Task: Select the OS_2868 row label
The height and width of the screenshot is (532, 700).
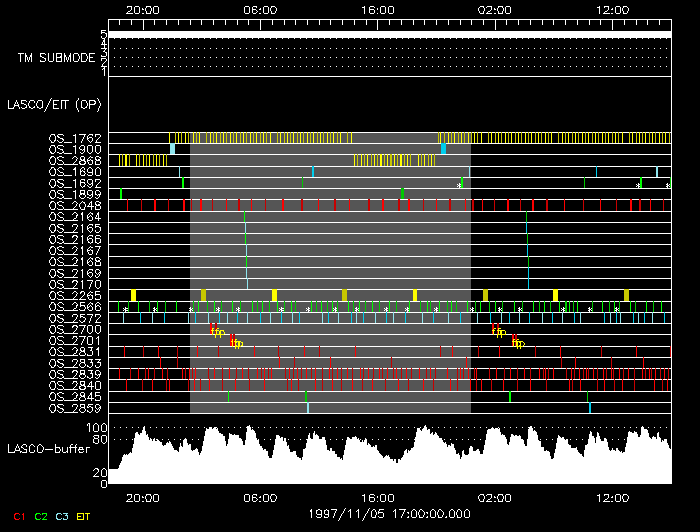Action: pos(75,161)
